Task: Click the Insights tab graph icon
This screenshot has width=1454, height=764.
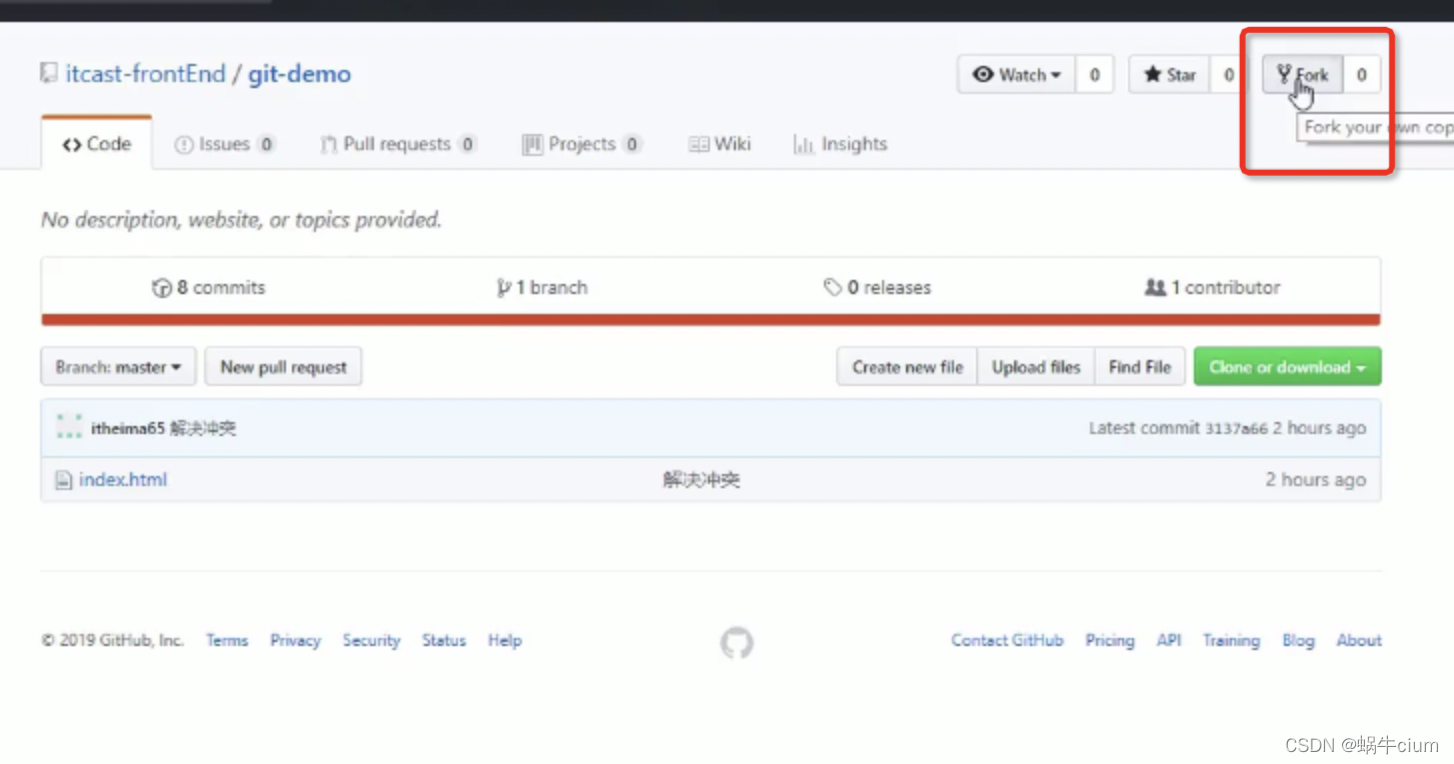Action: [803, 145]
